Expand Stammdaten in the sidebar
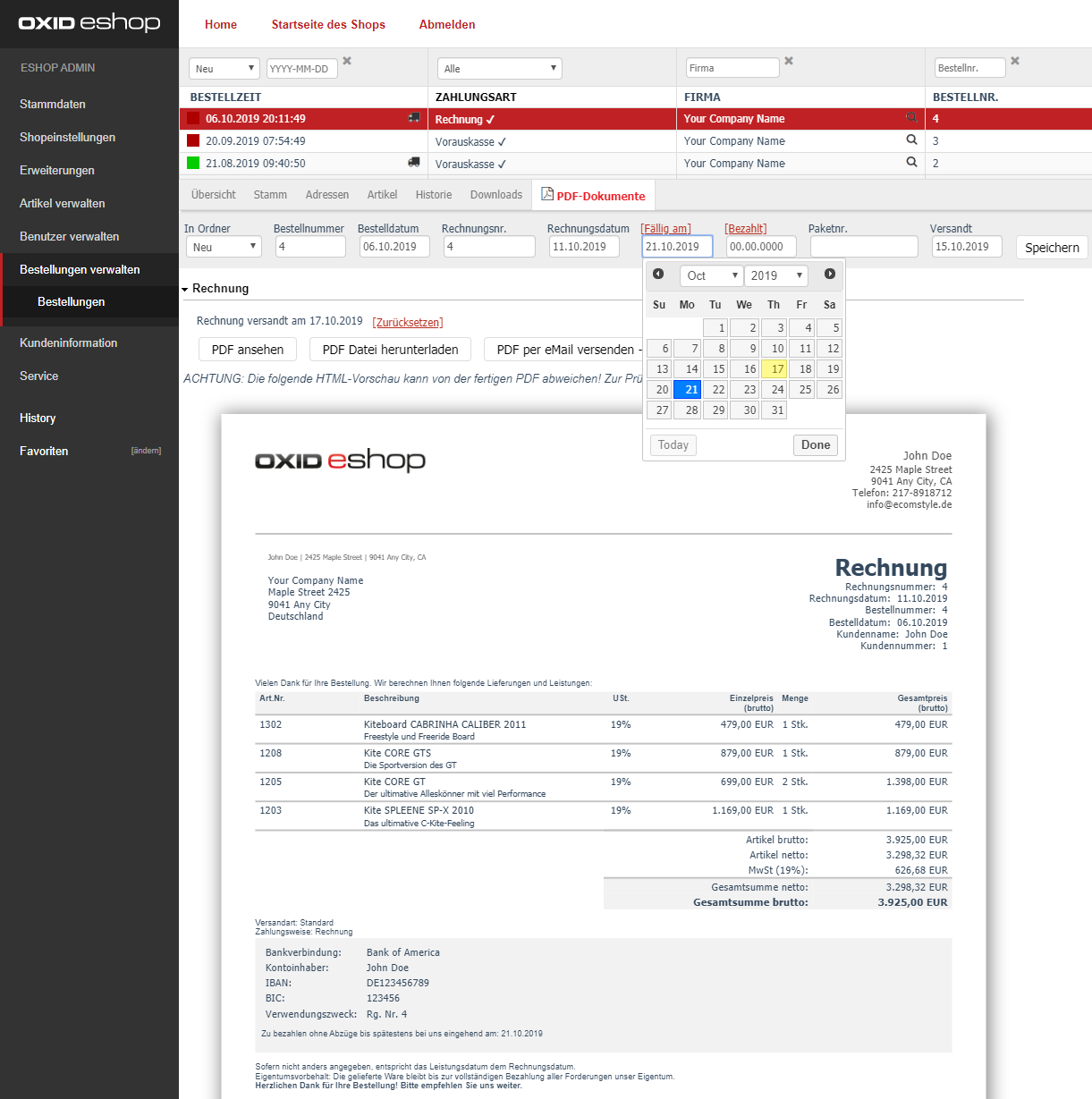Screen dimensions: 1092x1099 (x=53, y=104)
